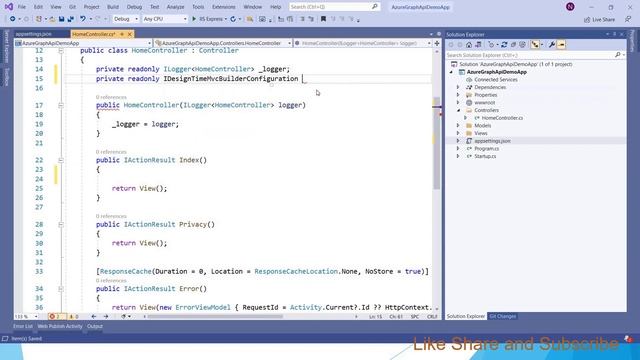Open the Extensions menu
Screen dimensions: 640x360
224,7
